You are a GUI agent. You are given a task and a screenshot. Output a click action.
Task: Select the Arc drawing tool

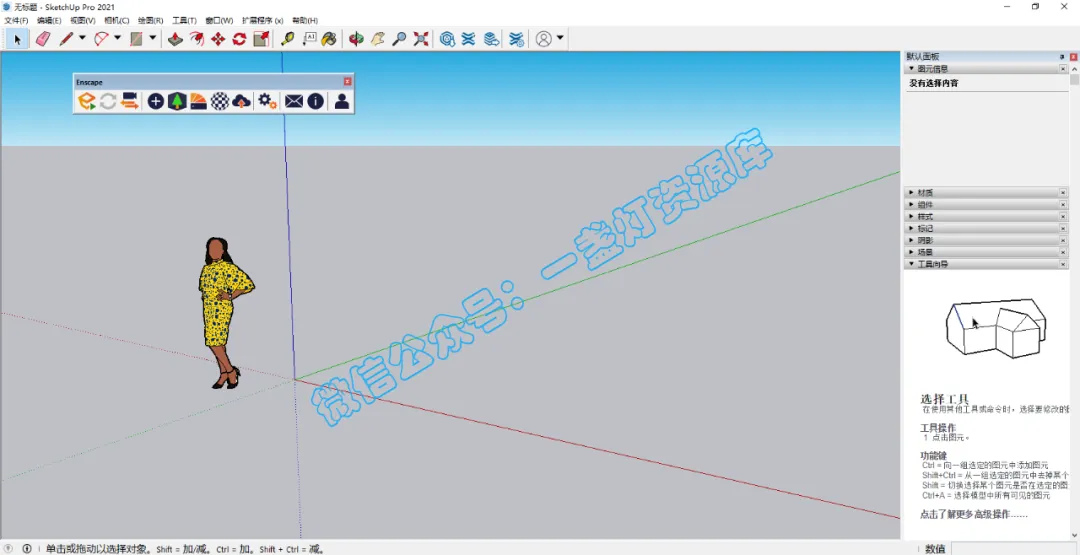pyautogui.click(x=101, y=39)
